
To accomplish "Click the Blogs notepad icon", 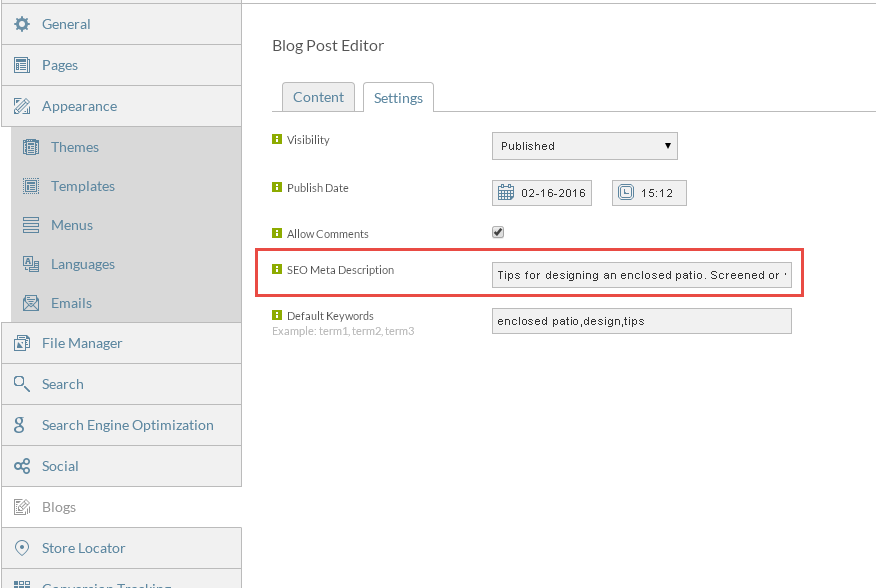I will pos(22,507).
